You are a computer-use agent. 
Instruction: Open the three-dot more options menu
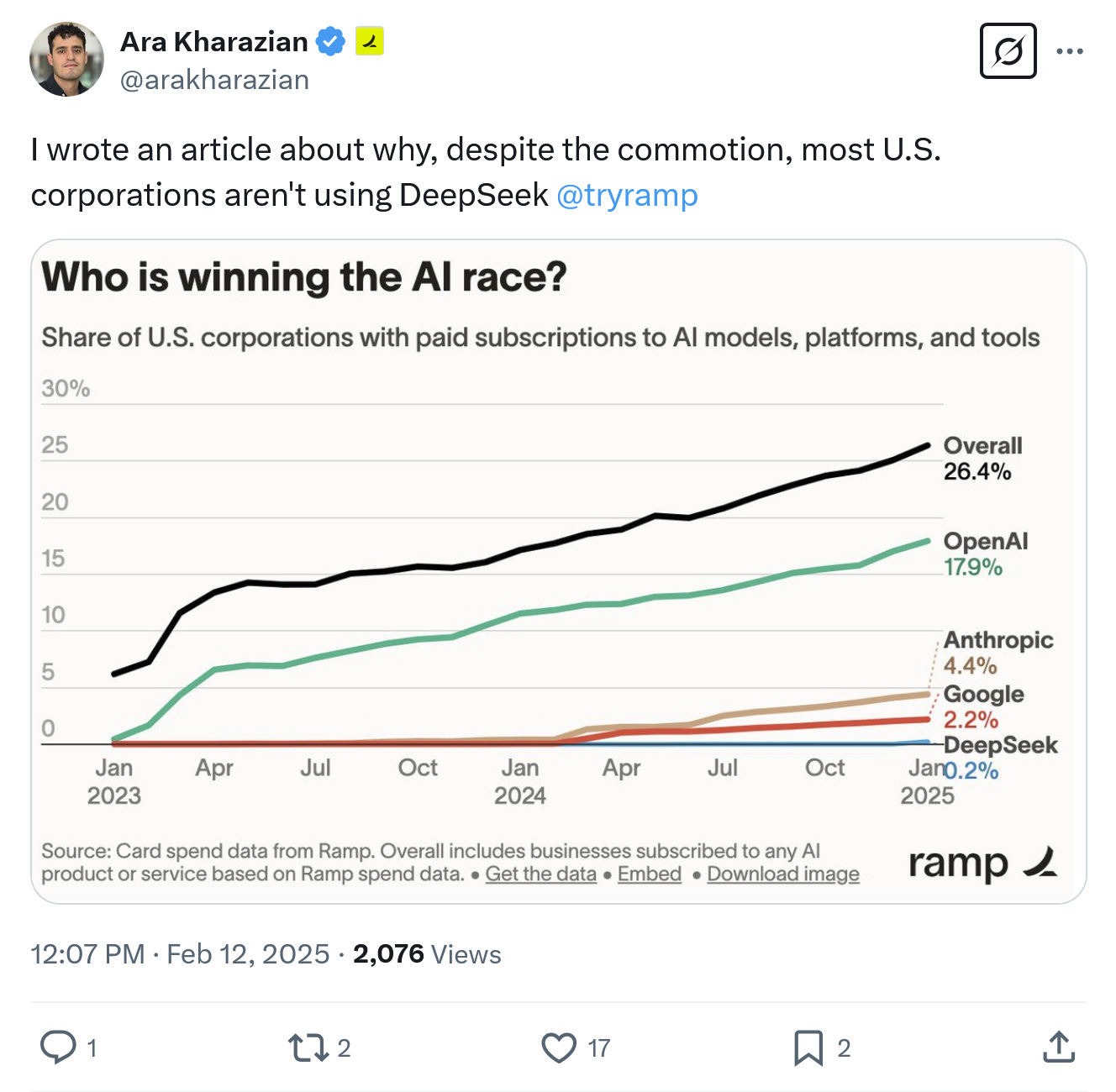pos(1070,51)
